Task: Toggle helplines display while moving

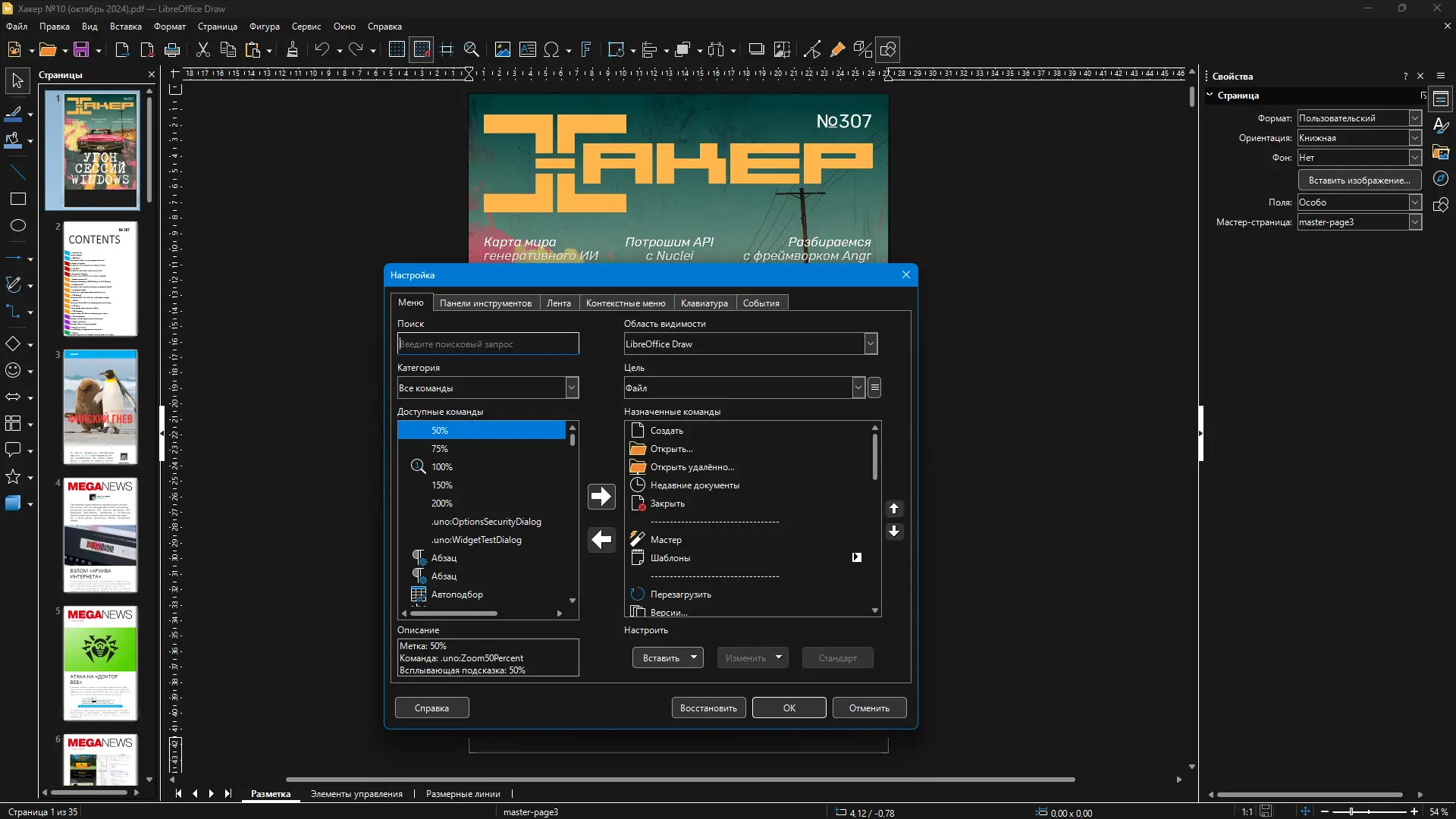Action: 447,50
